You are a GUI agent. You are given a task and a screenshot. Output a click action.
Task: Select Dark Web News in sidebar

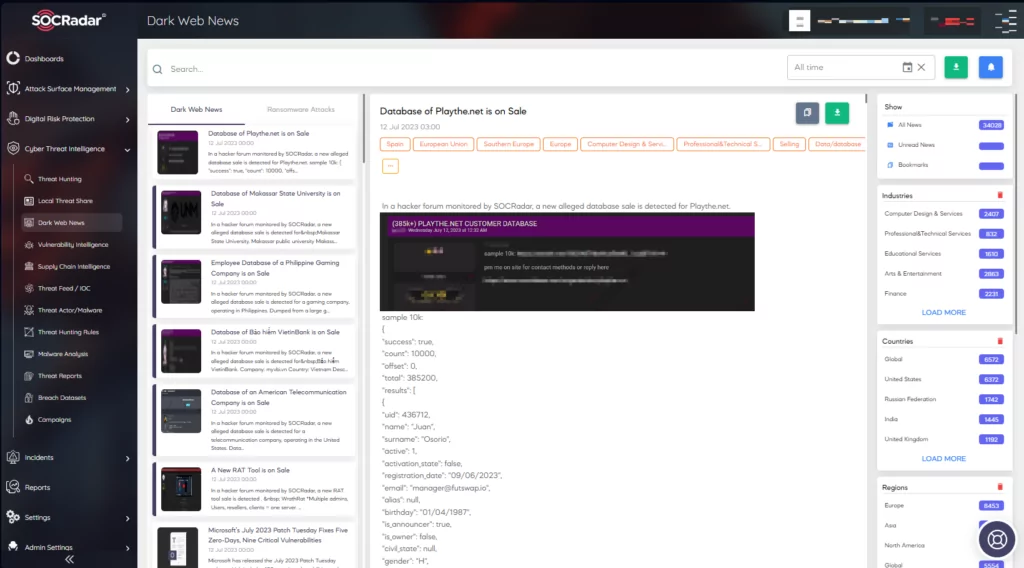tap(71, 223)
